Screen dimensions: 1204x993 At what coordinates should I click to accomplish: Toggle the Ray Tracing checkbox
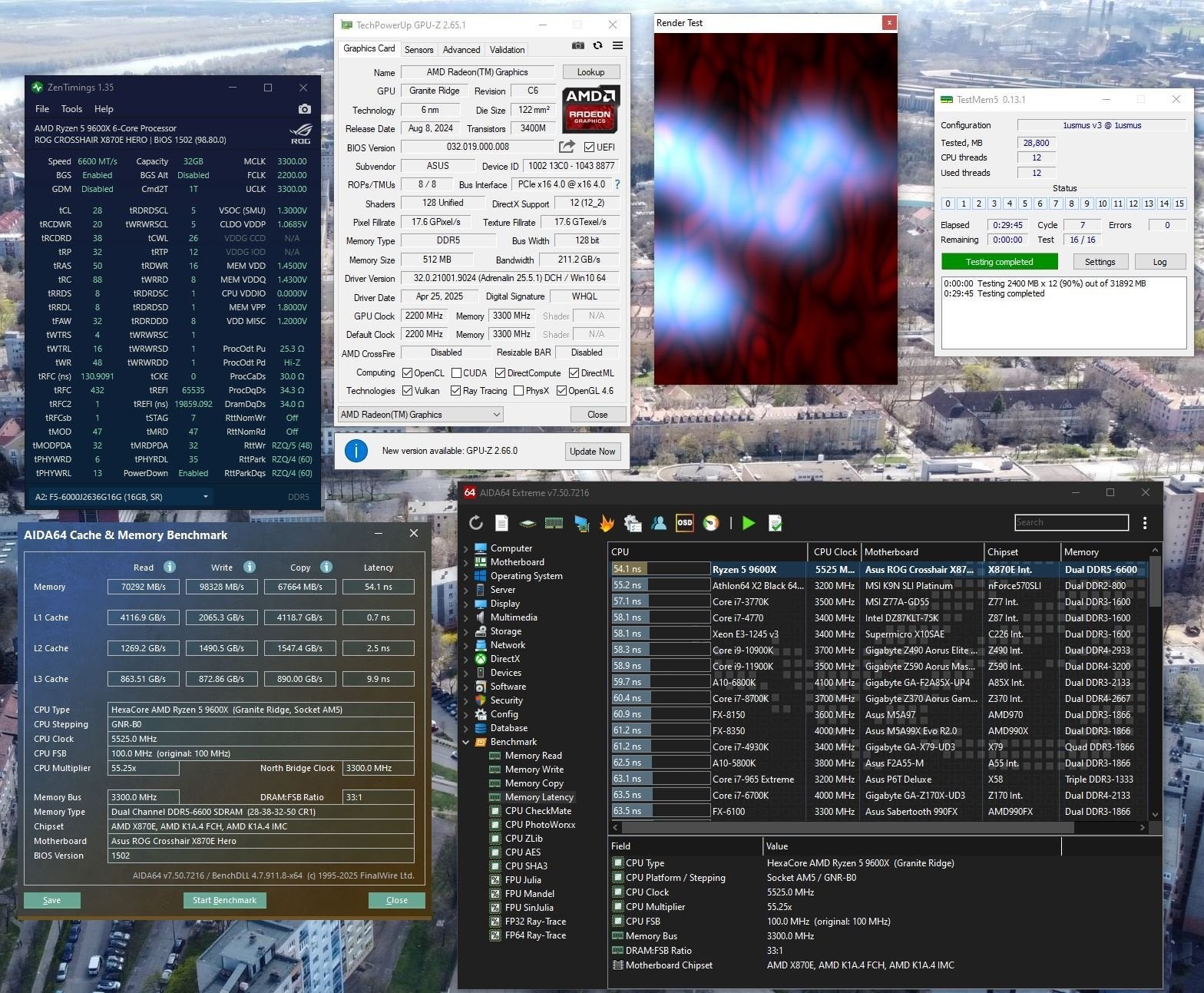(455, 391)
